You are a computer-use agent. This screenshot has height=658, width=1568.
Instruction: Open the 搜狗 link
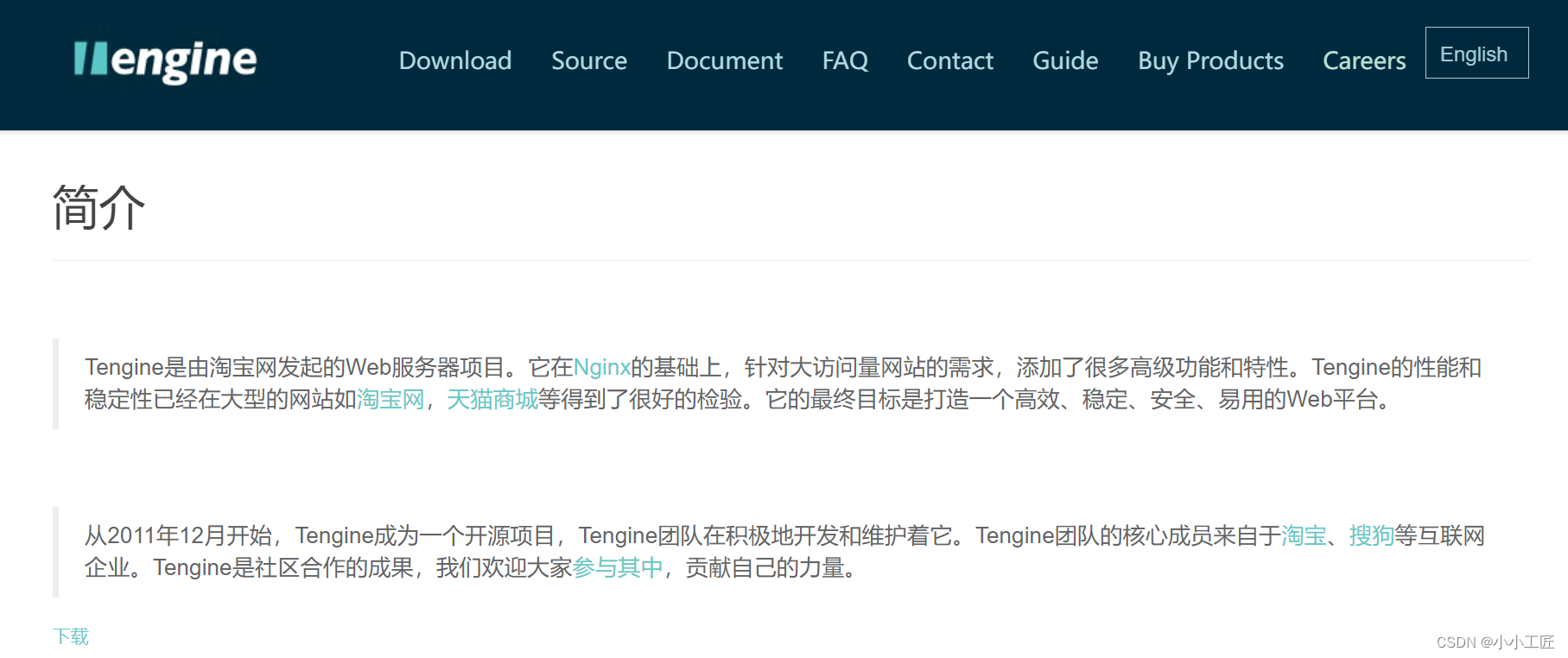click(1372, 536)
